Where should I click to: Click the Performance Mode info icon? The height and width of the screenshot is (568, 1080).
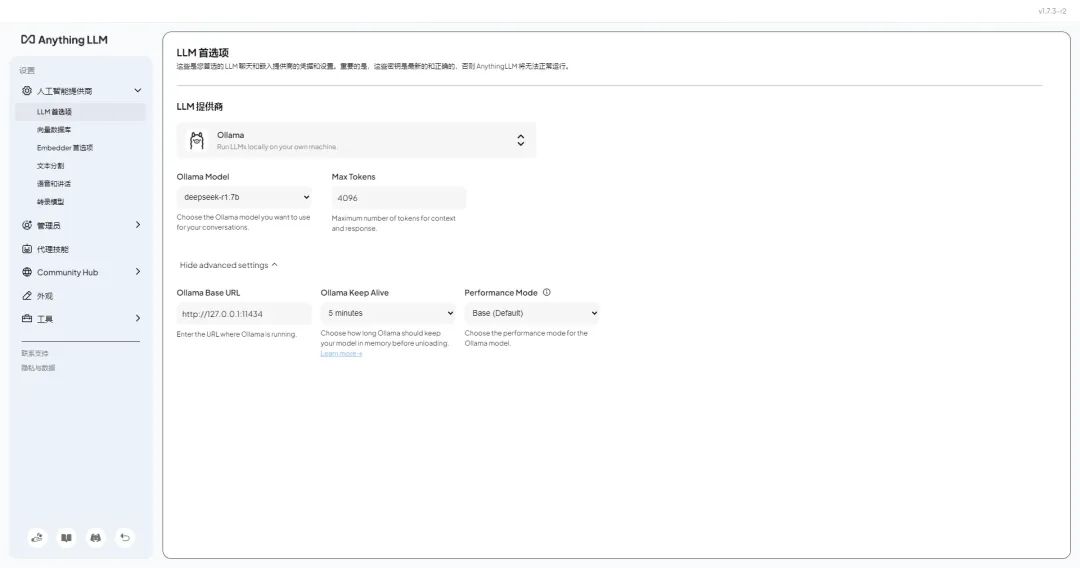pyautogui.click(x=547, y=292)
